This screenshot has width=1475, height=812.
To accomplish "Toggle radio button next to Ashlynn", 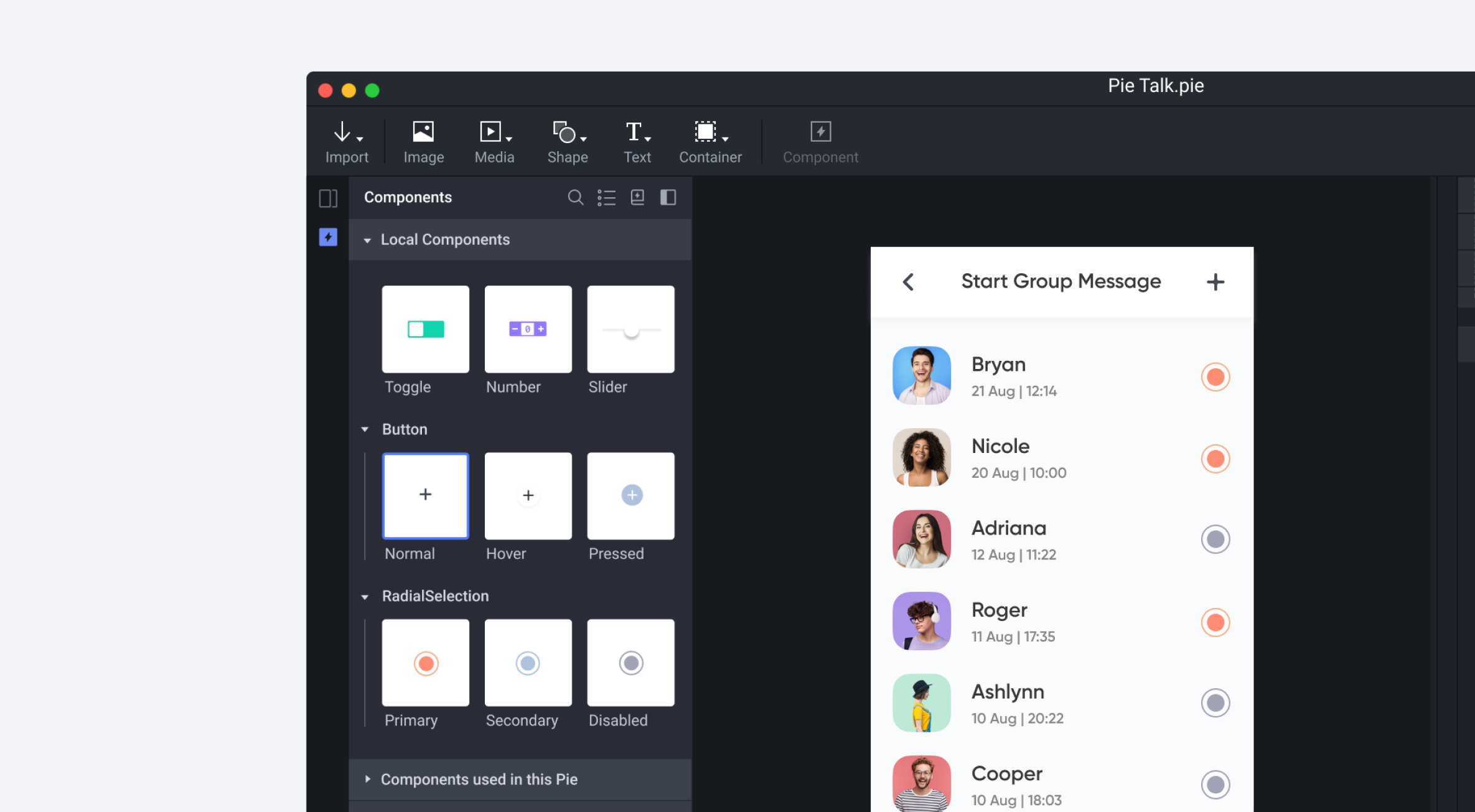I will tap(1215, 703).
